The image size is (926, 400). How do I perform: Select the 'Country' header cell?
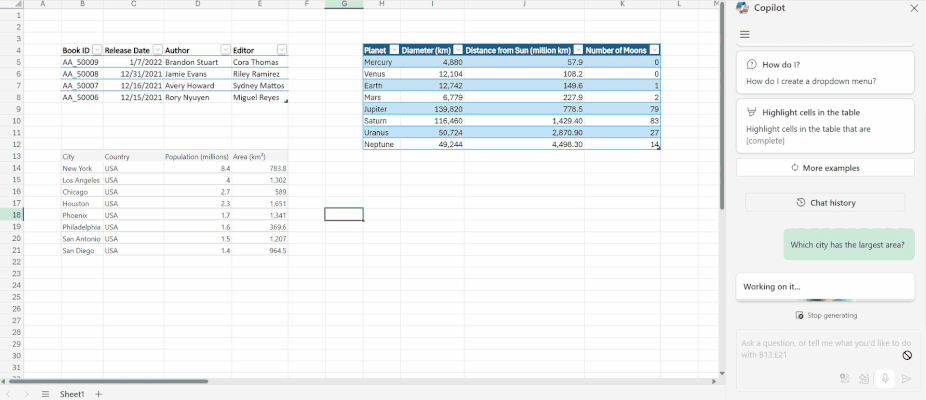[133, 157]
